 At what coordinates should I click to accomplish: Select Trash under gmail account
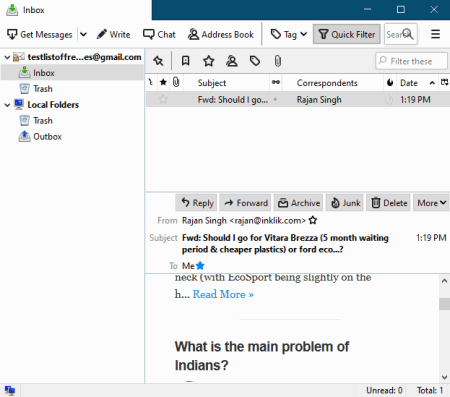[43, 89]
